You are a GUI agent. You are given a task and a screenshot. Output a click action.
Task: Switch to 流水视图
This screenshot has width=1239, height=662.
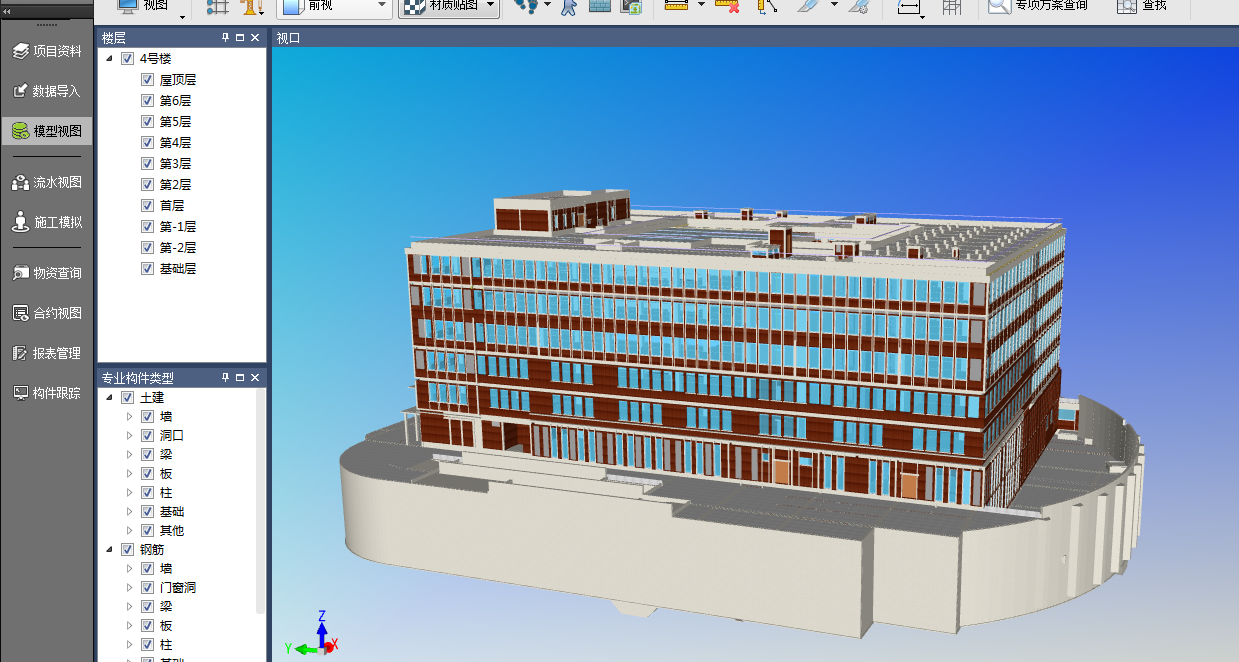47,182
